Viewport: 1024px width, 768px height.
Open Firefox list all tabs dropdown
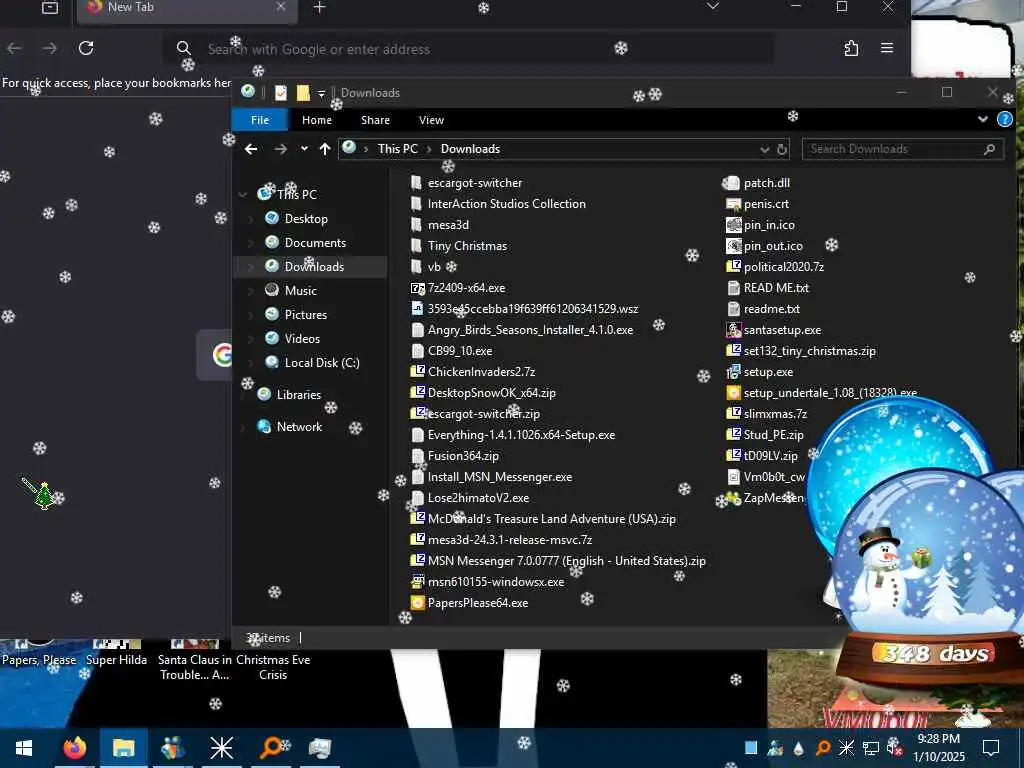coord(713,7)
